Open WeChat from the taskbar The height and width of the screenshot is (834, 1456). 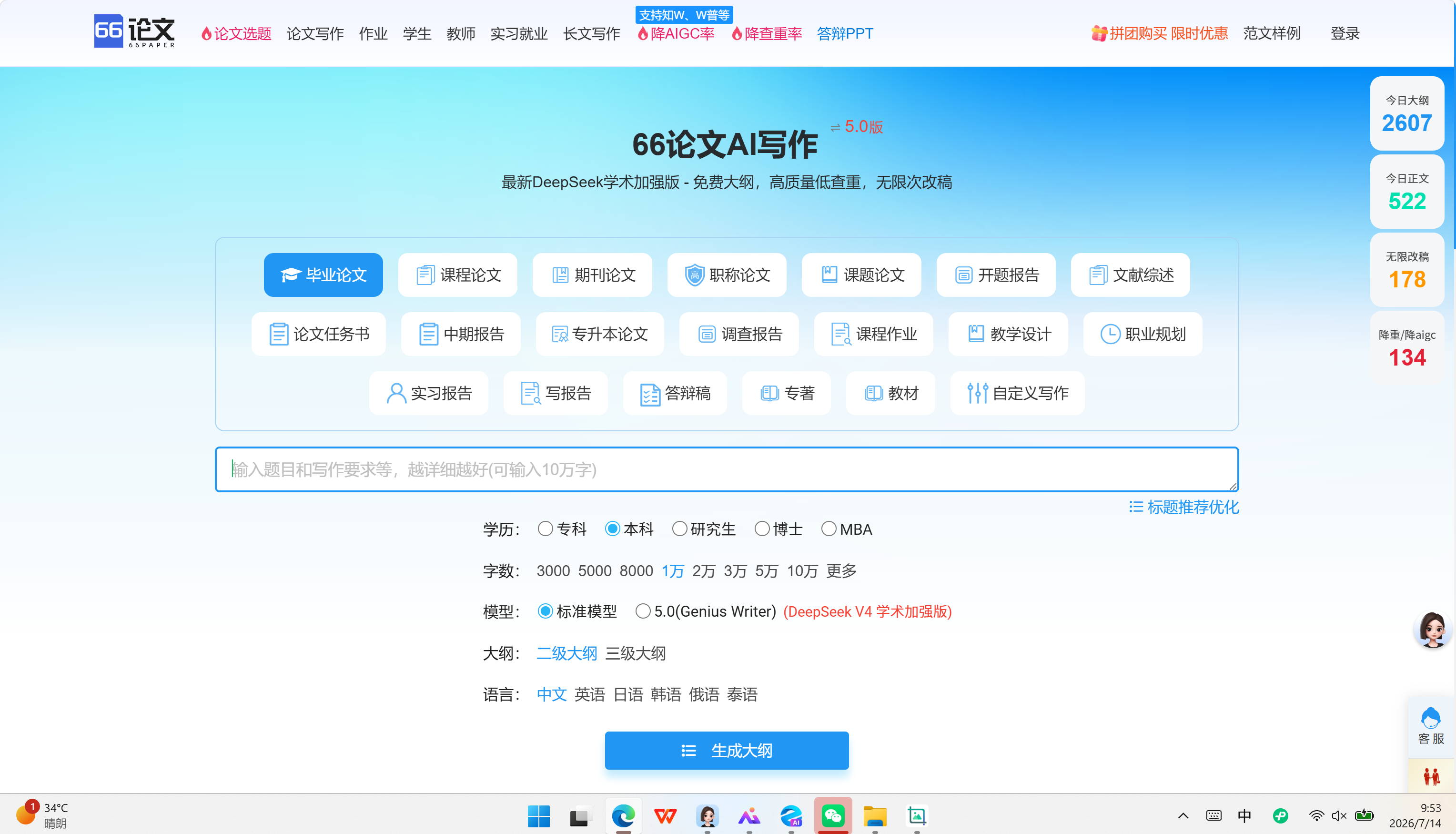833,816
